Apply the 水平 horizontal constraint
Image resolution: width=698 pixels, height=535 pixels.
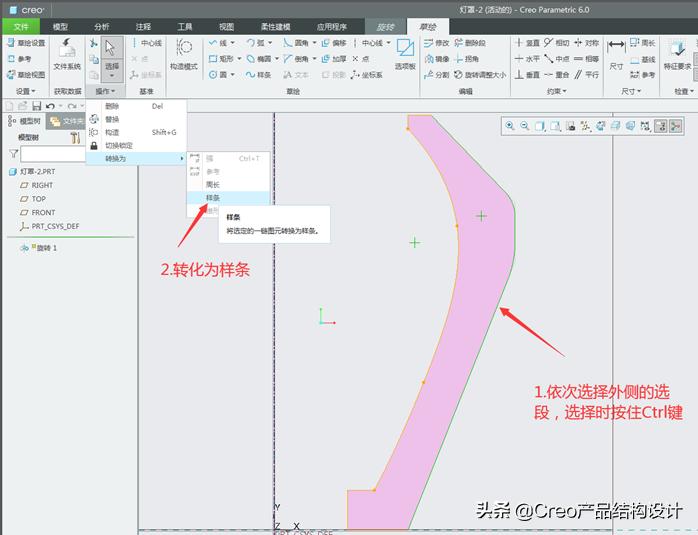point(527,59)
